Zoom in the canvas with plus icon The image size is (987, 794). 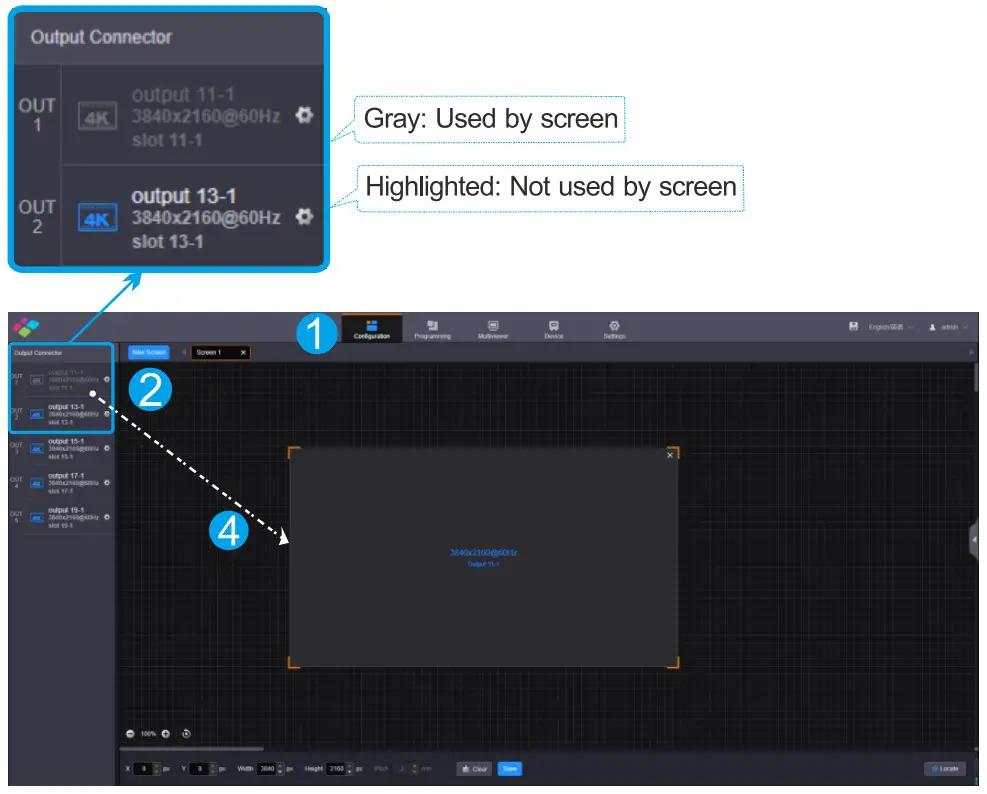point(166,734)
